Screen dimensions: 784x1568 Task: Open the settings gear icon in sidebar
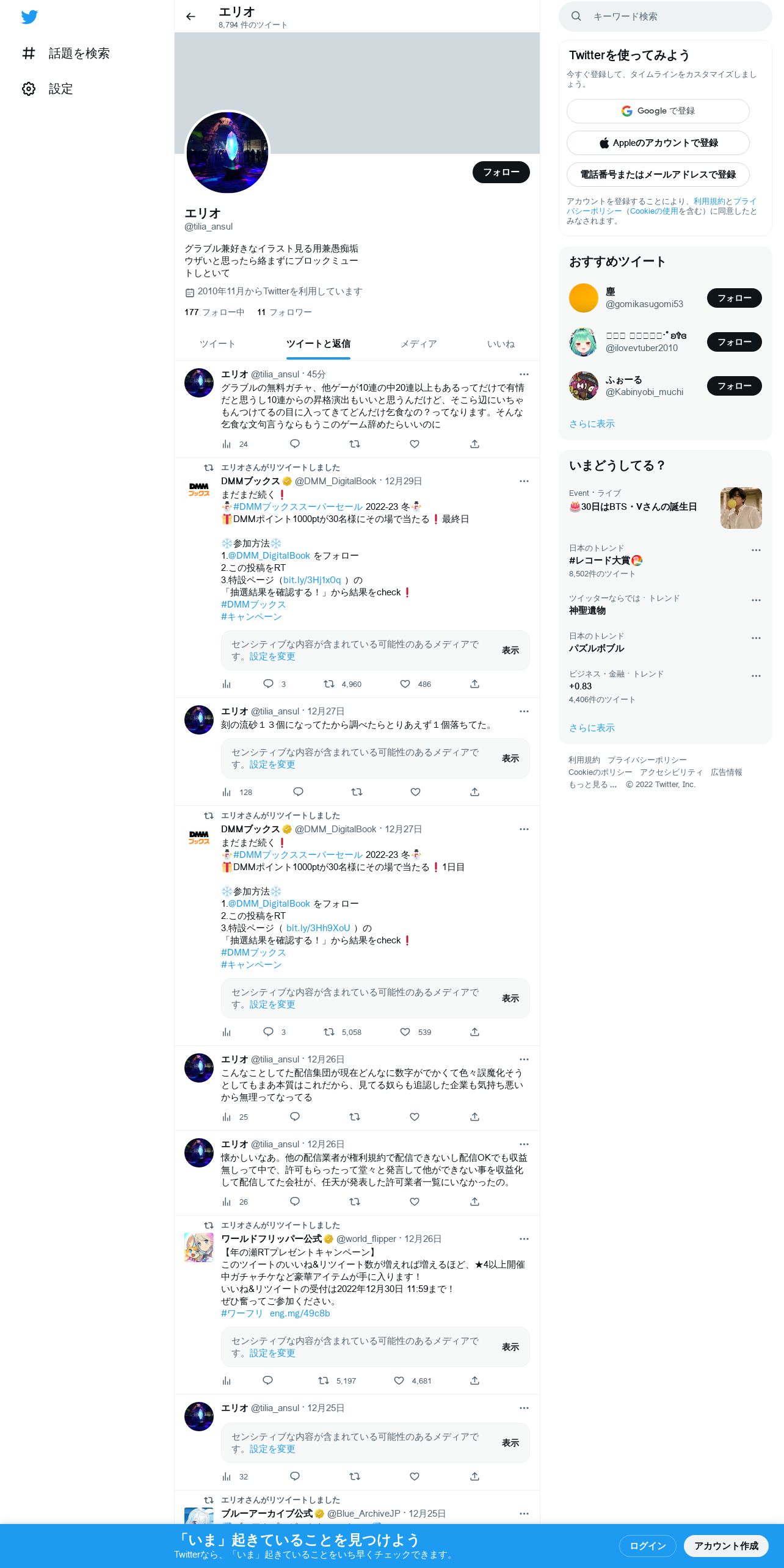point(29,89)
